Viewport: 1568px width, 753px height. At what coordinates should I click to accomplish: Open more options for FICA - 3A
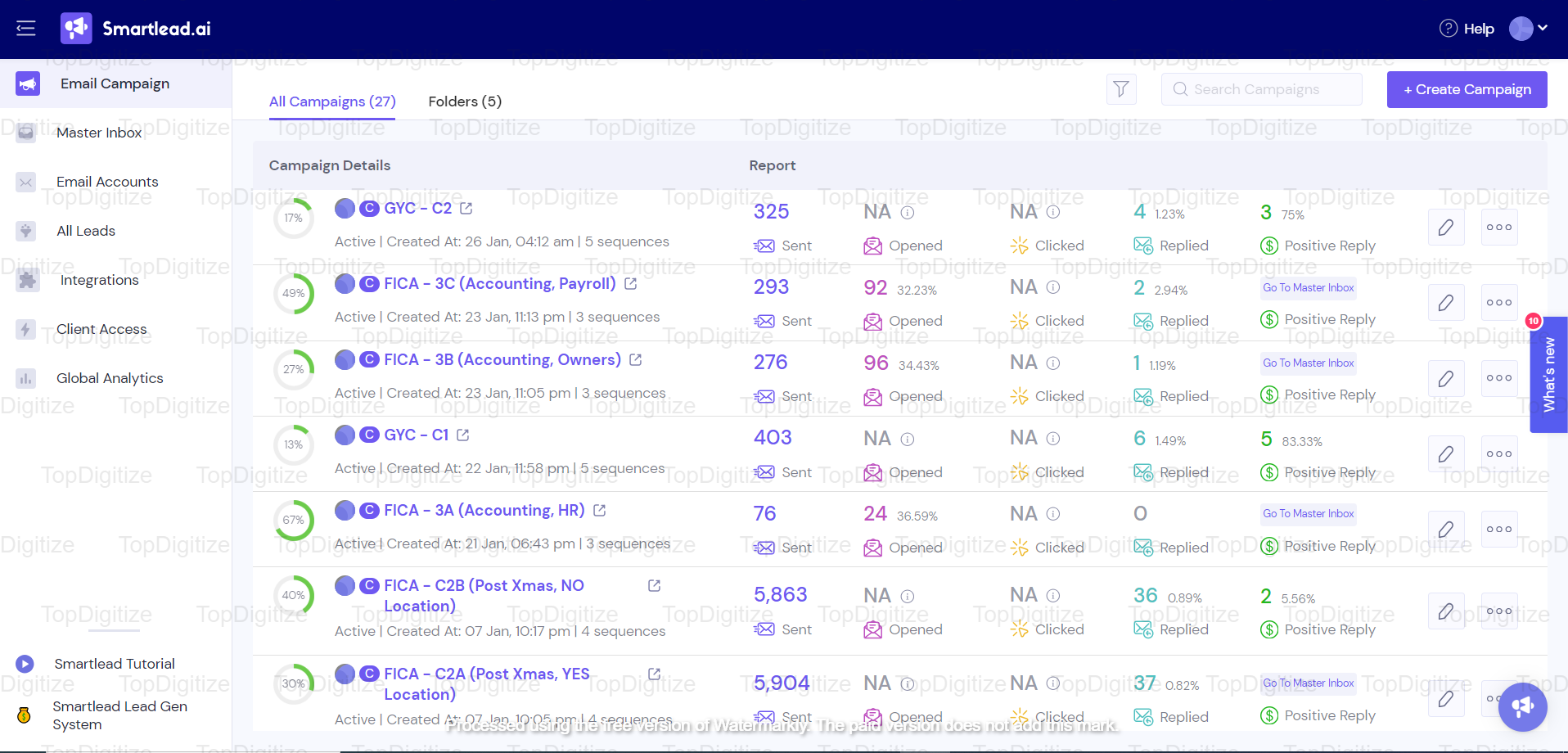[1499, 530]
